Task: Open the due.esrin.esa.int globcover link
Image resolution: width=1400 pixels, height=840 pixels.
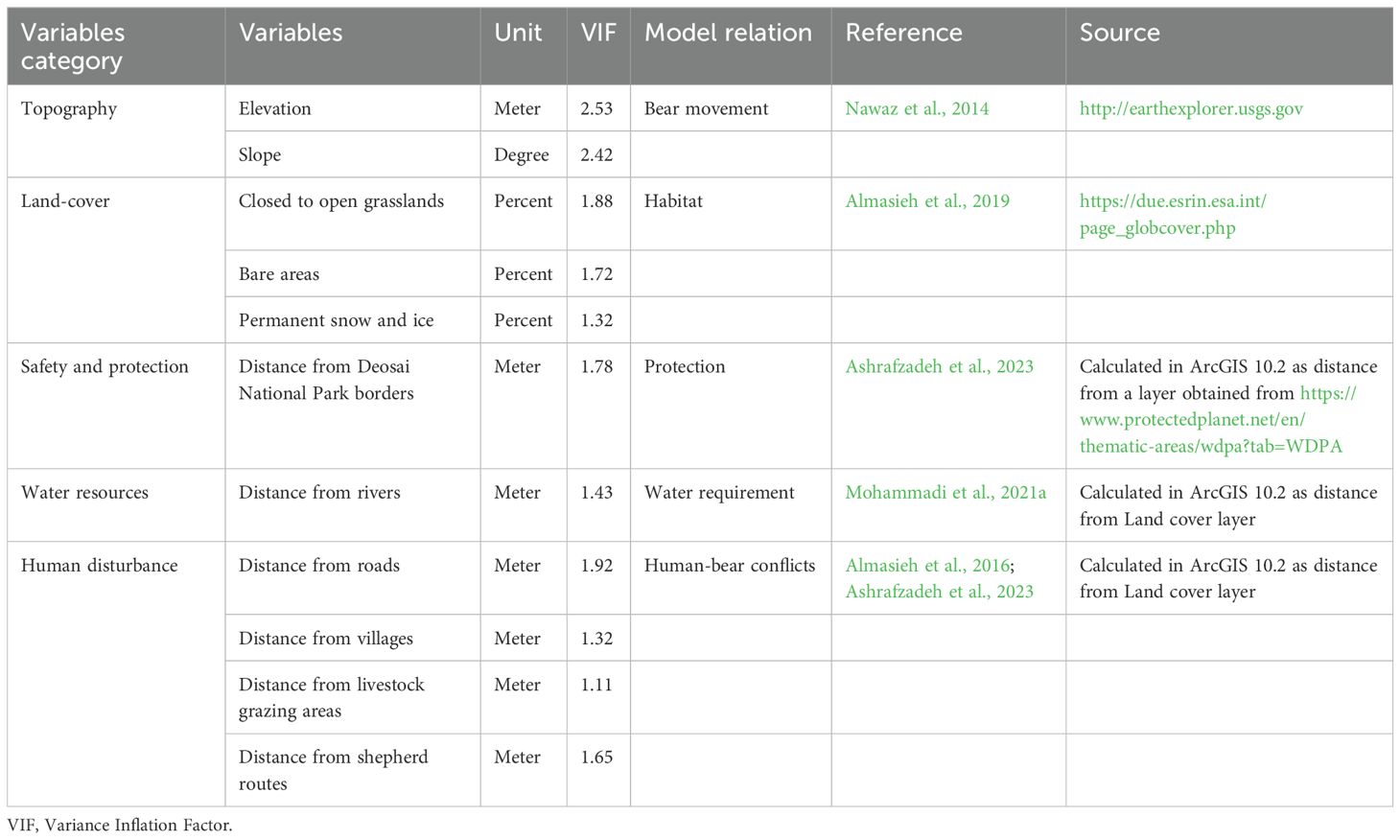Action: 1172,215
